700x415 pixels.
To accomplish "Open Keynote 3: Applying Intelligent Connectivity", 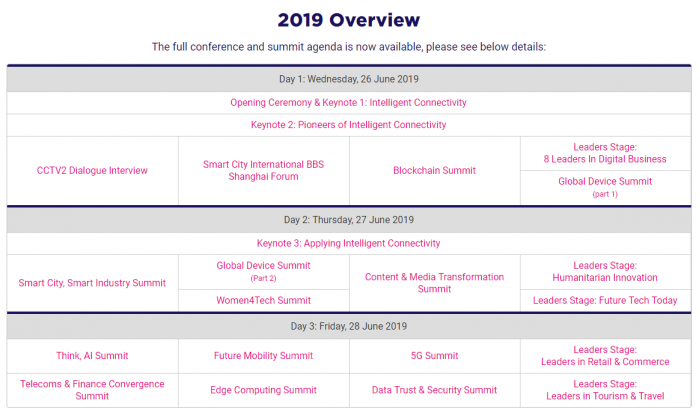I will click(348, 243).
